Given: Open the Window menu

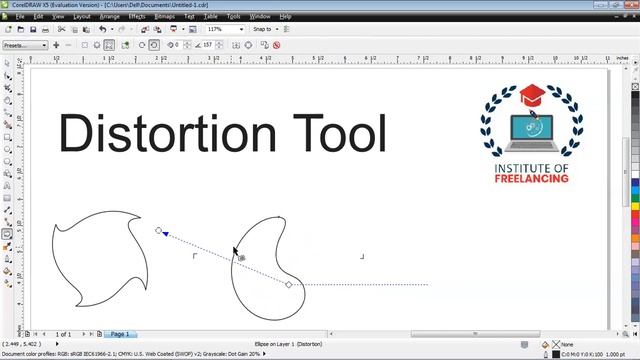Looking at the screenshot, I should [260, 17].
